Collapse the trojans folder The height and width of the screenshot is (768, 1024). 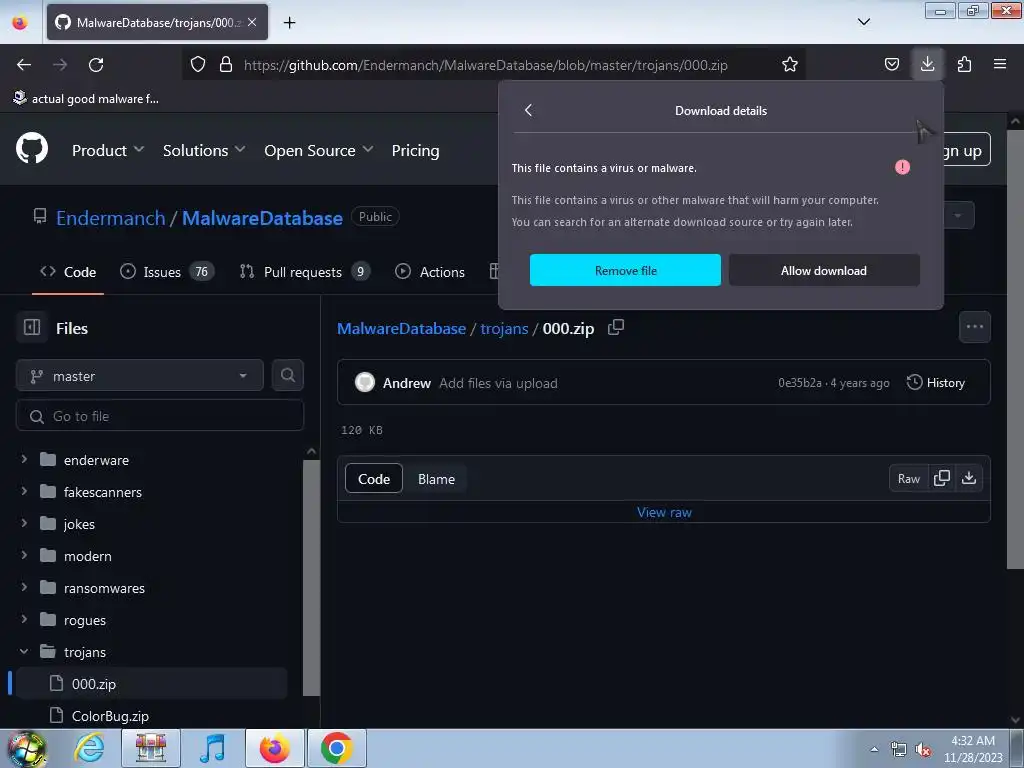click(x=24, y=652)
